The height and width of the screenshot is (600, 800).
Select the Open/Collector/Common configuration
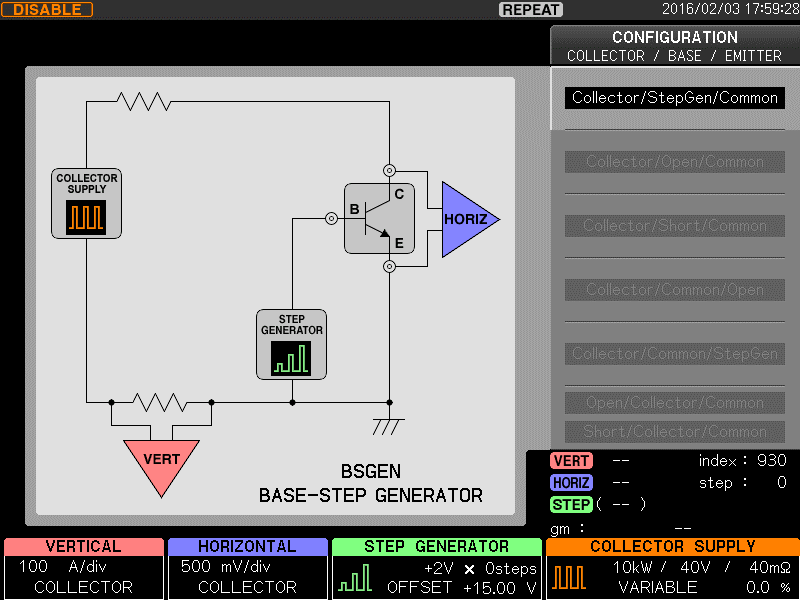(674, 403)
